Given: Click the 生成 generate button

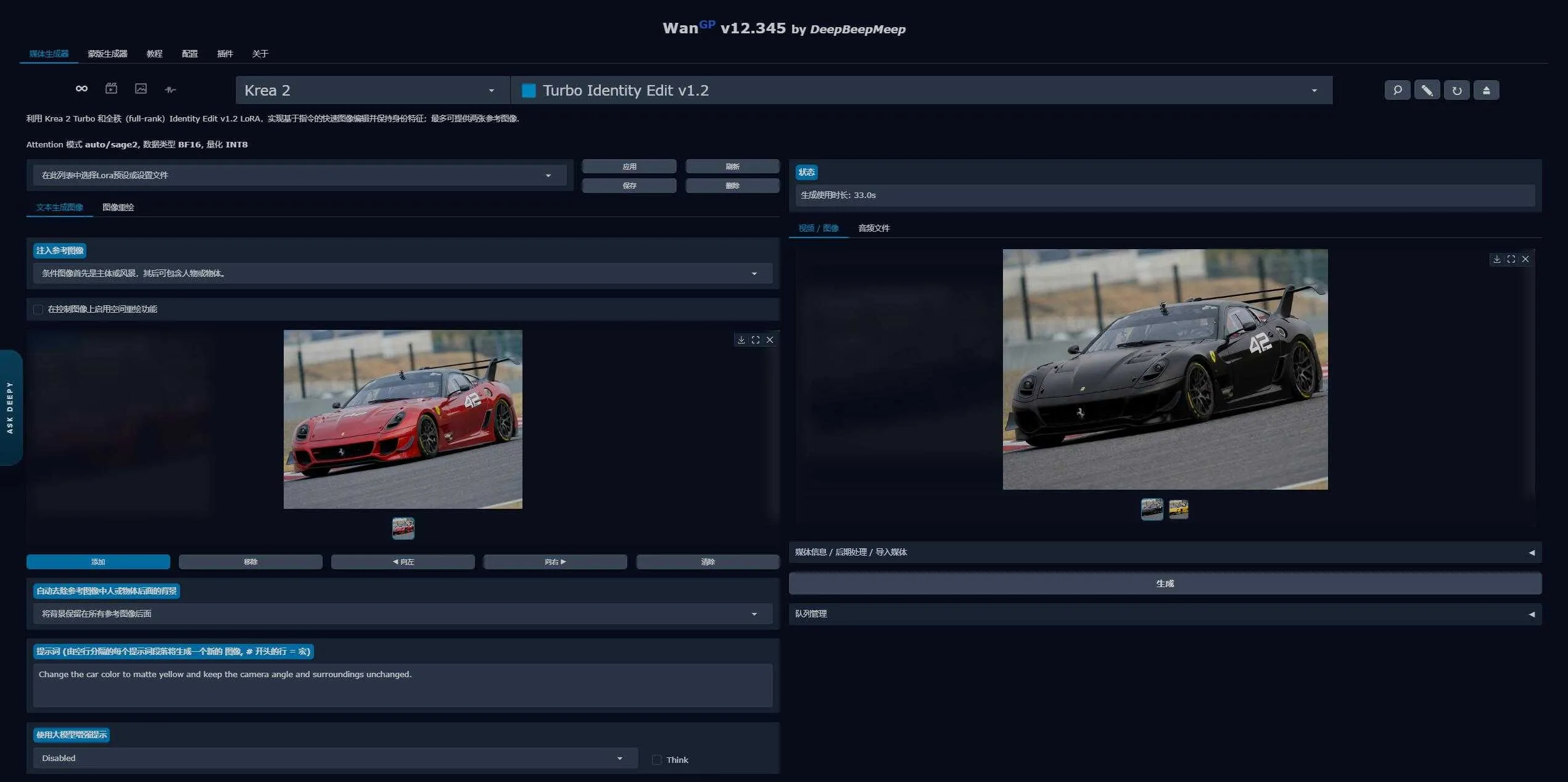Looking at the screenshot, I should [x=1165, y=583].
